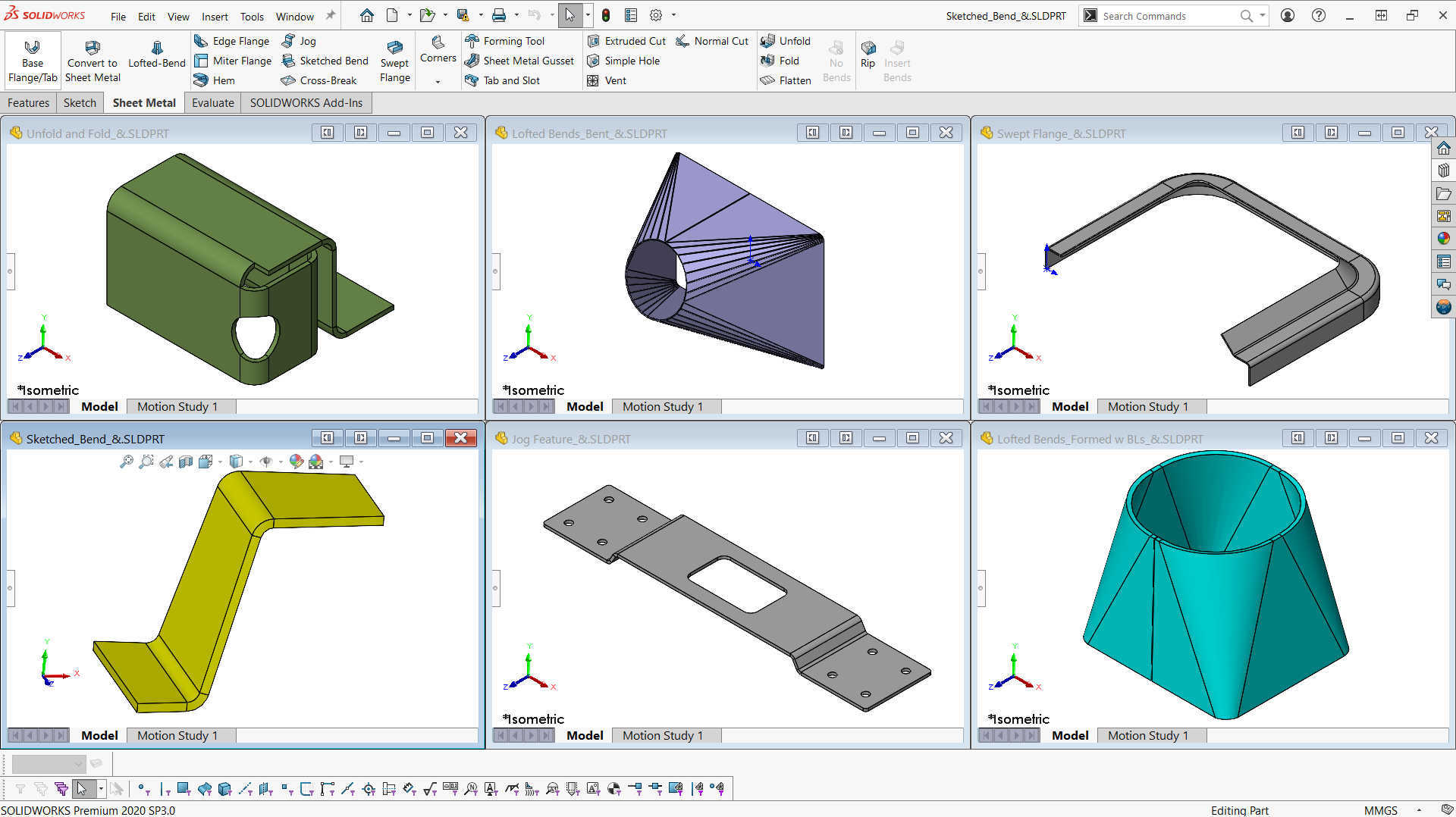Expand the Search Commands dropdown arrow
The image size is (1456, 817).
point(1263,15)
